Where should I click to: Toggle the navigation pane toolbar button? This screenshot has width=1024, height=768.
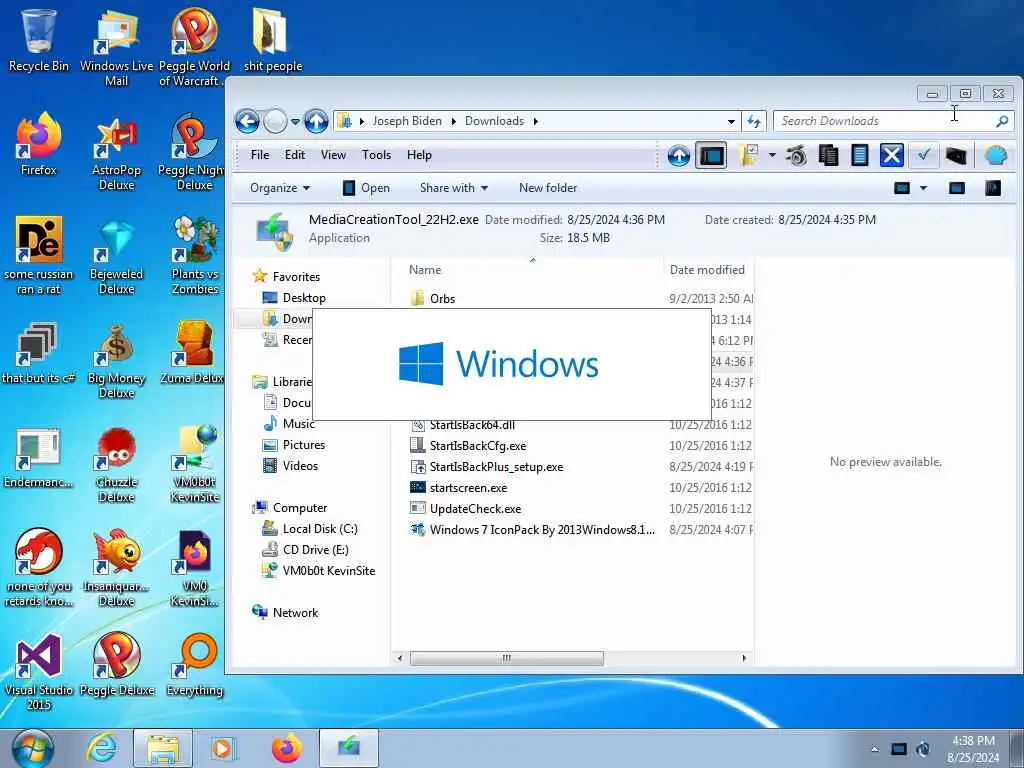click(x=711, y=155)
